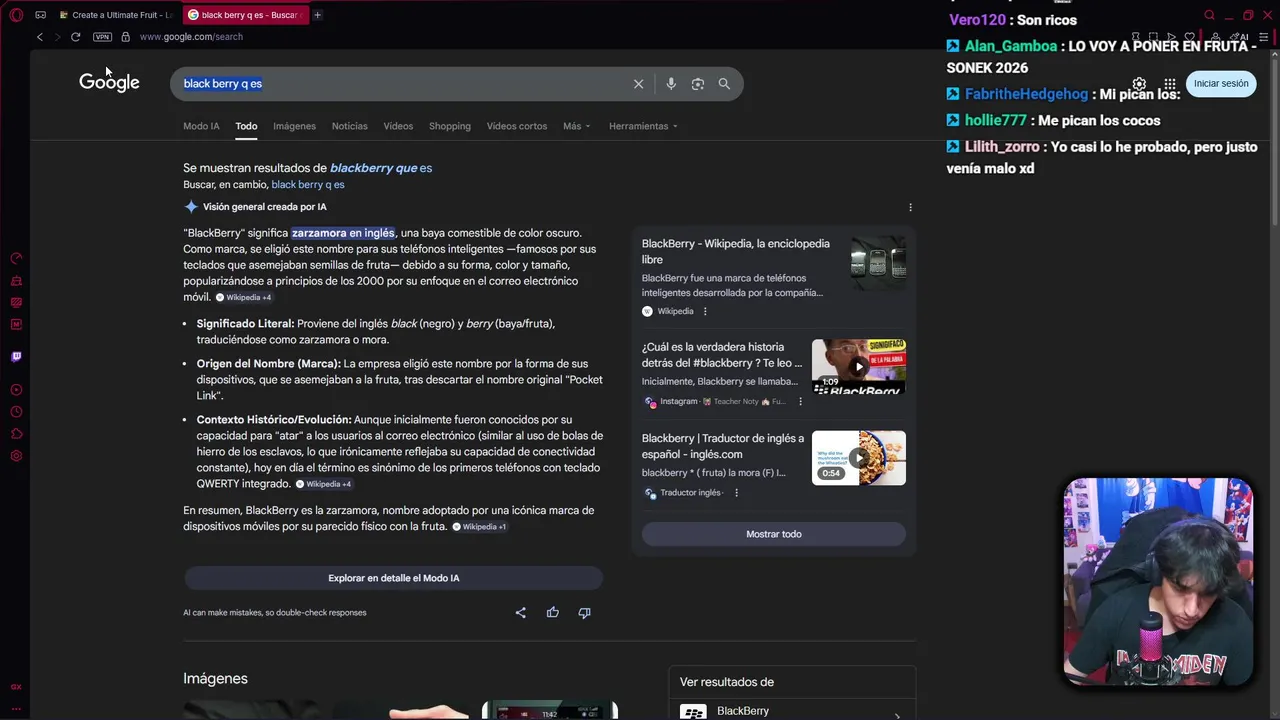Give the AI overview a thumbs up
This screenshot has width=1280, height=720.
(552, 612)
